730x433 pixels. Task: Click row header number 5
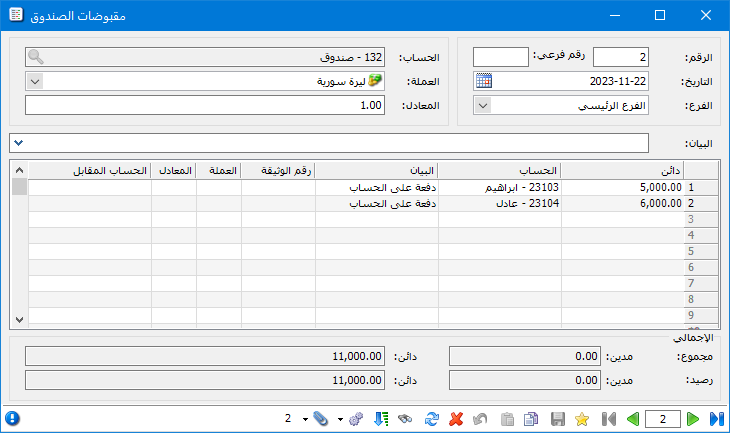pyautogui.click(x=700, y=251)
